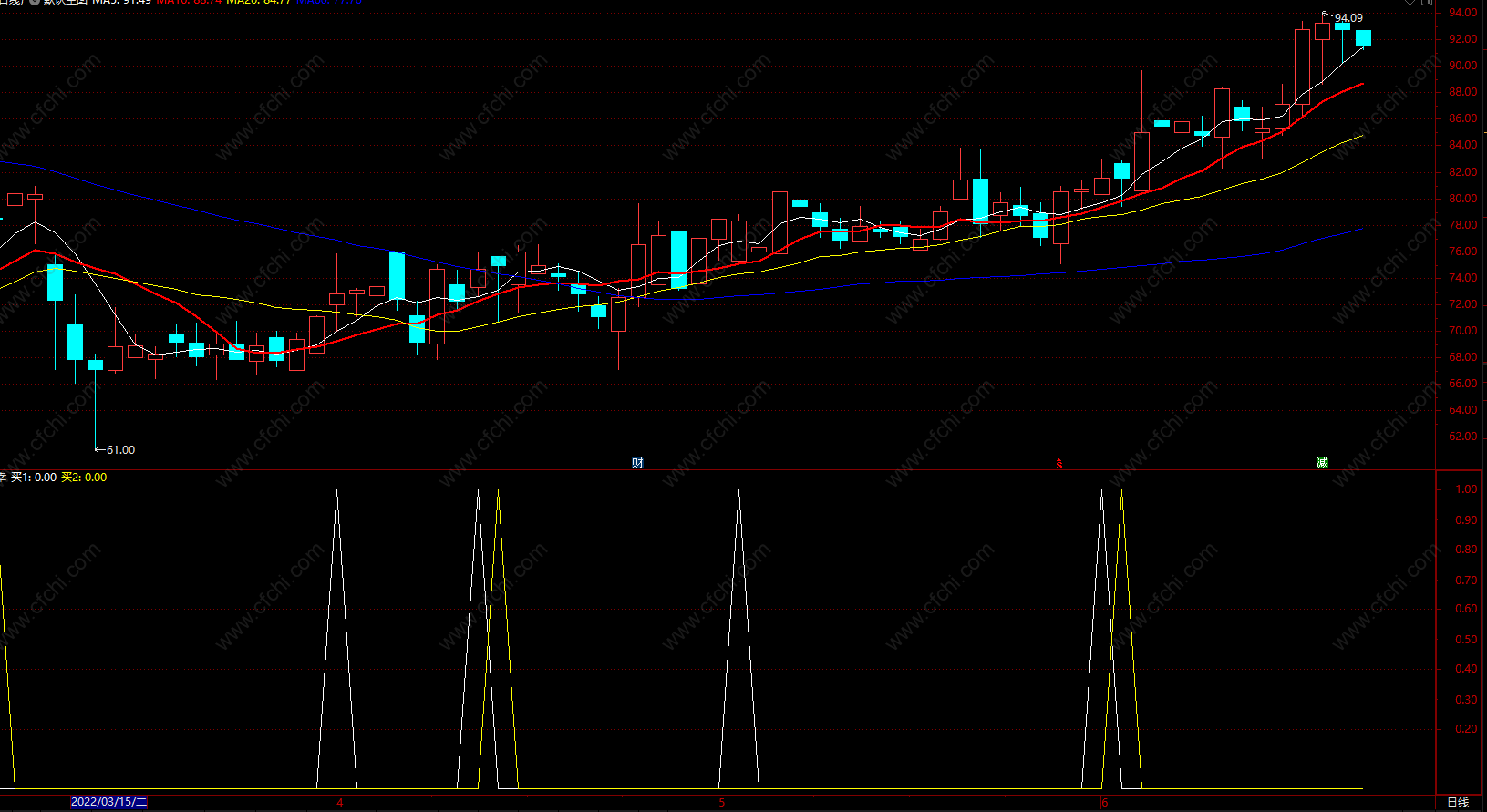Click the 61.00 low price label
Viewport: 1487px width, 812px height.
pos(120,450)
